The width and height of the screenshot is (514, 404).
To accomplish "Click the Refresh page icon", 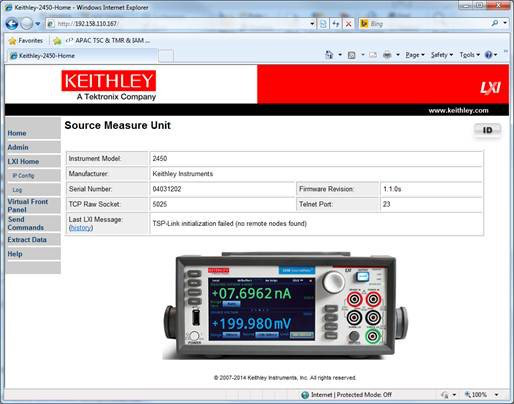I will tap(336, 24).
